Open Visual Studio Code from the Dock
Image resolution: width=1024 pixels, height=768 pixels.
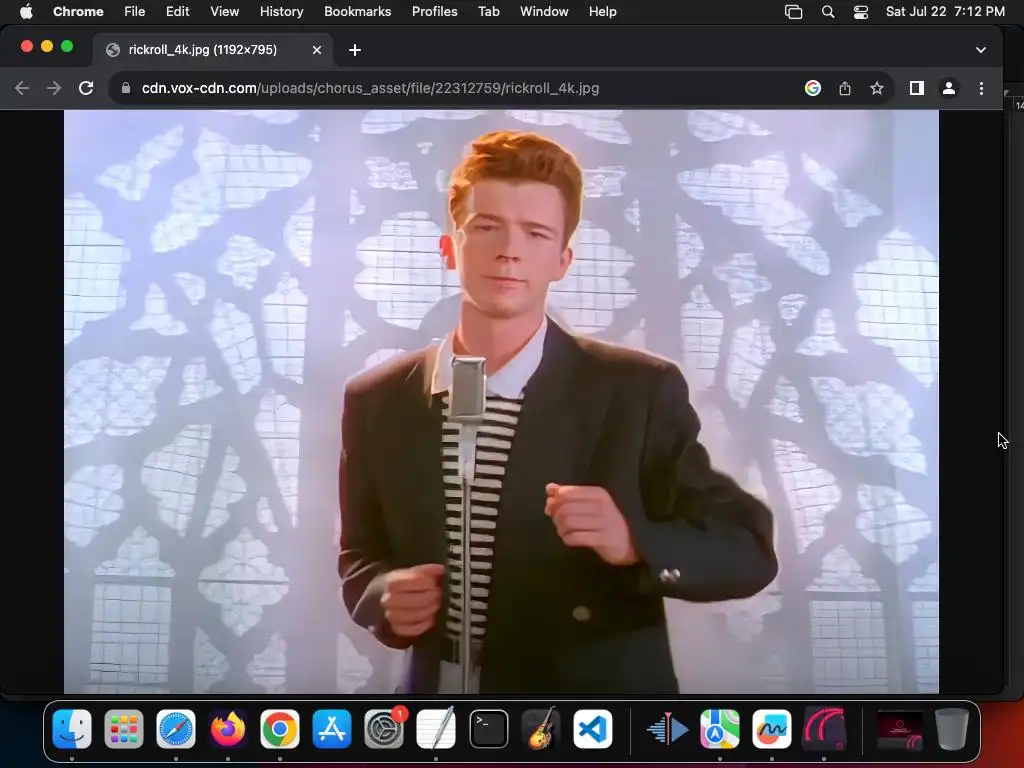pyautogui.click(x=593, y=729)
